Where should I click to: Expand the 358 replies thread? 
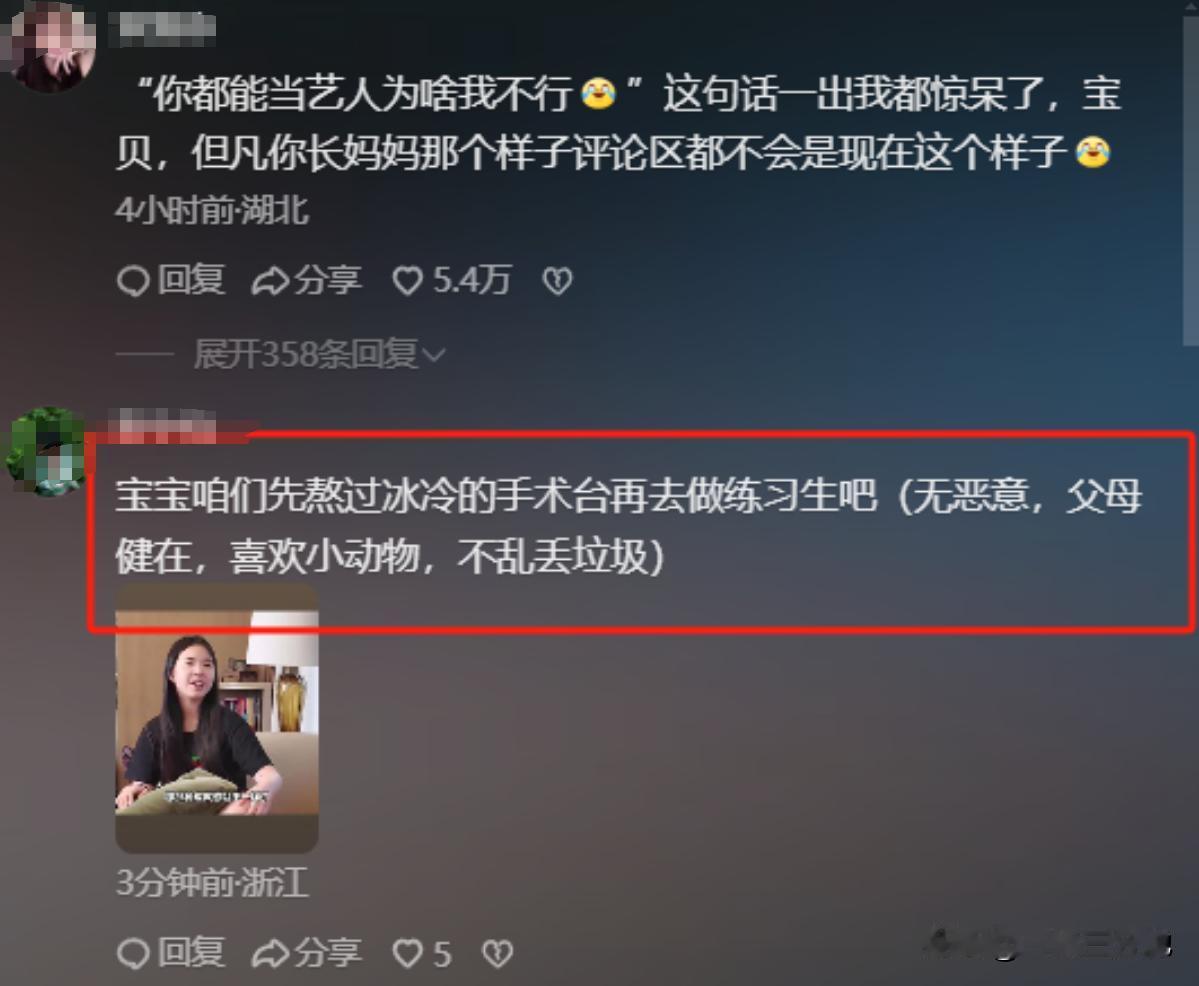[x=305, y=354]
